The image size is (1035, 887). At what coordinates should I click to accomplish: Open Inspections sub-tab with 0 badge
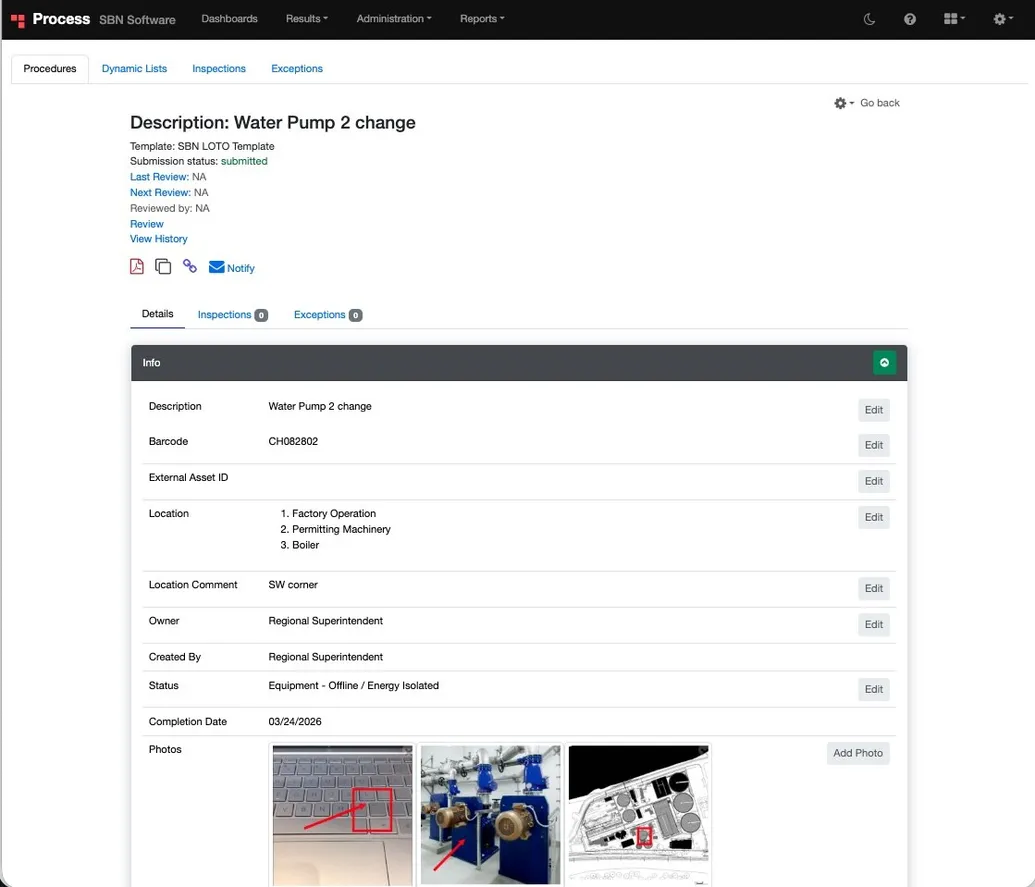pos(232,315)
